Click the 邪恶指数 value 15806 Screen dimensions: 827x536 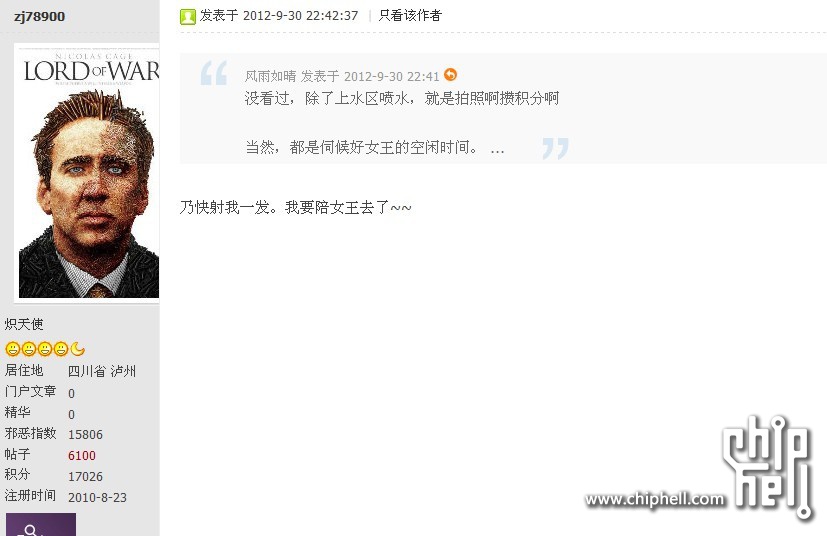coord(85,434)
